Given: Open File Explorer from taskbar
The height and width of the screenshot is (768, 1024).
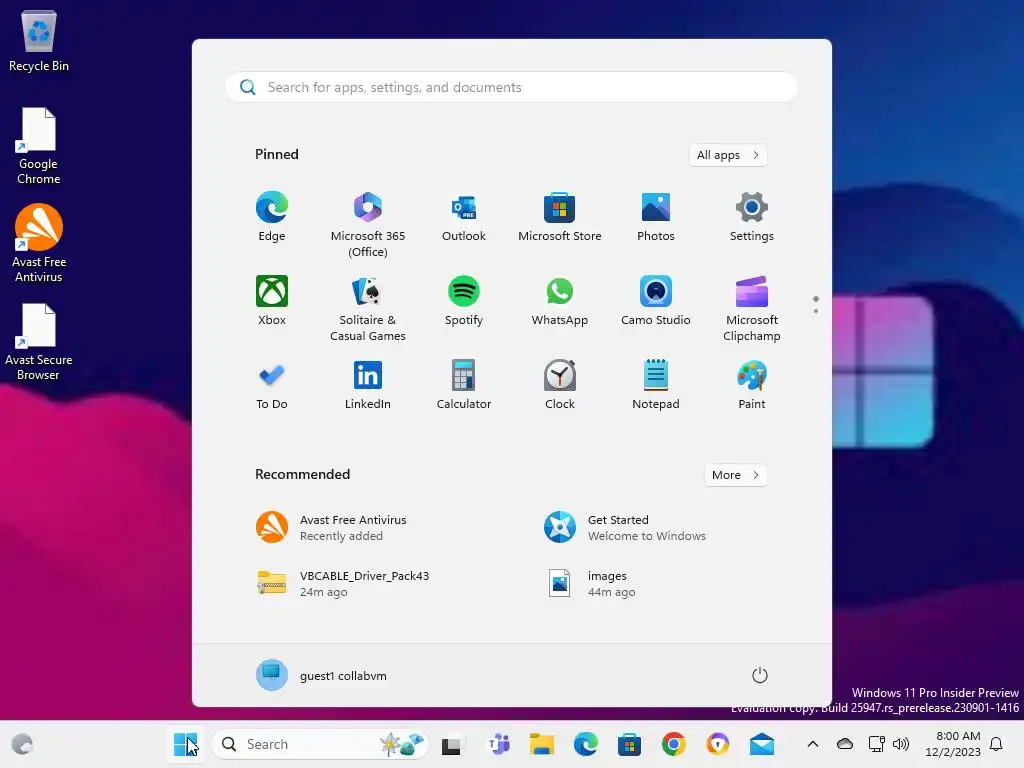Looking at the screenshot, I should [541, 744].
